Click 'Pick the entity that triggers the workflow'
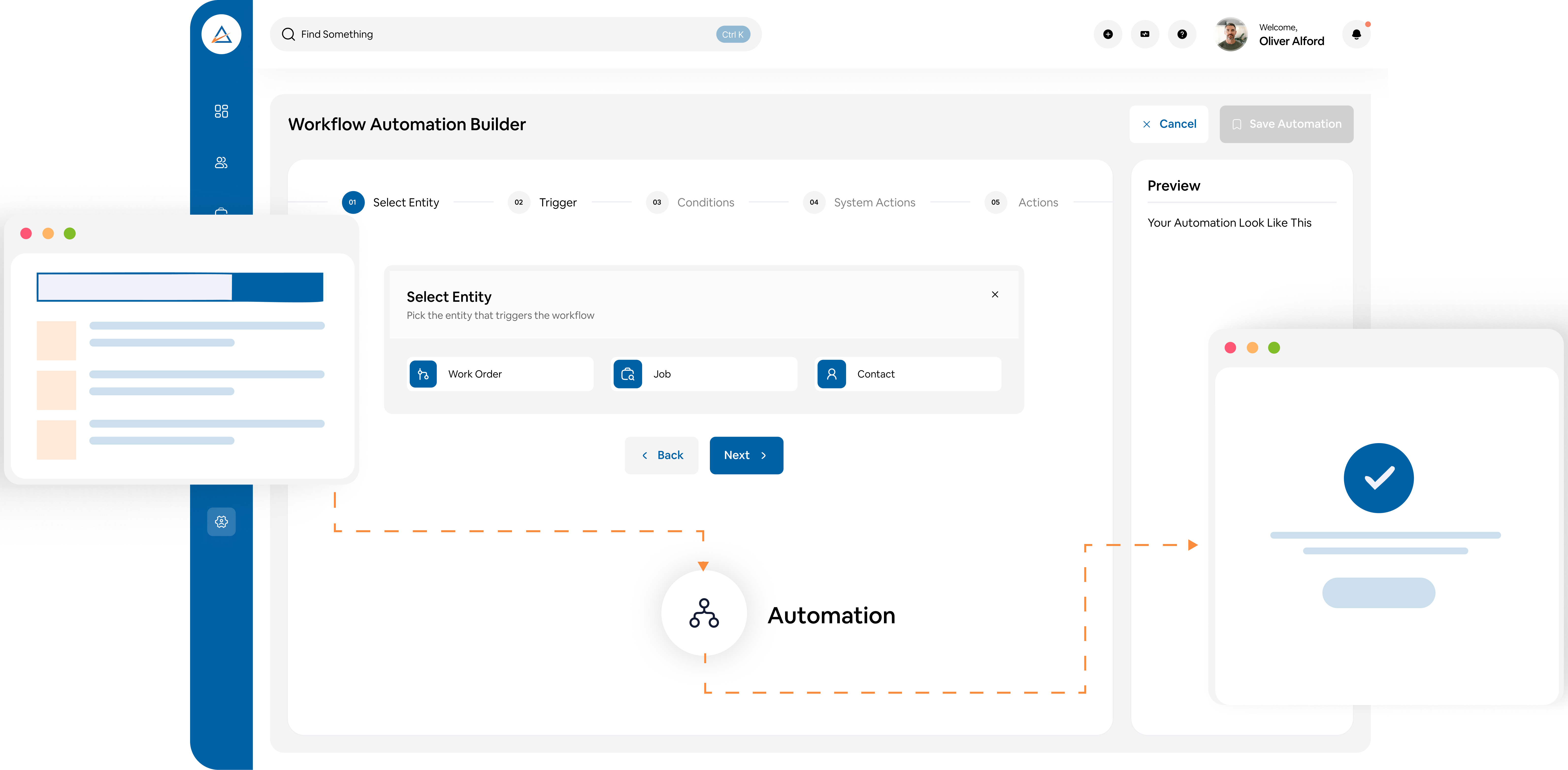This screenshot has width=1568, height=770. point(500,315)
